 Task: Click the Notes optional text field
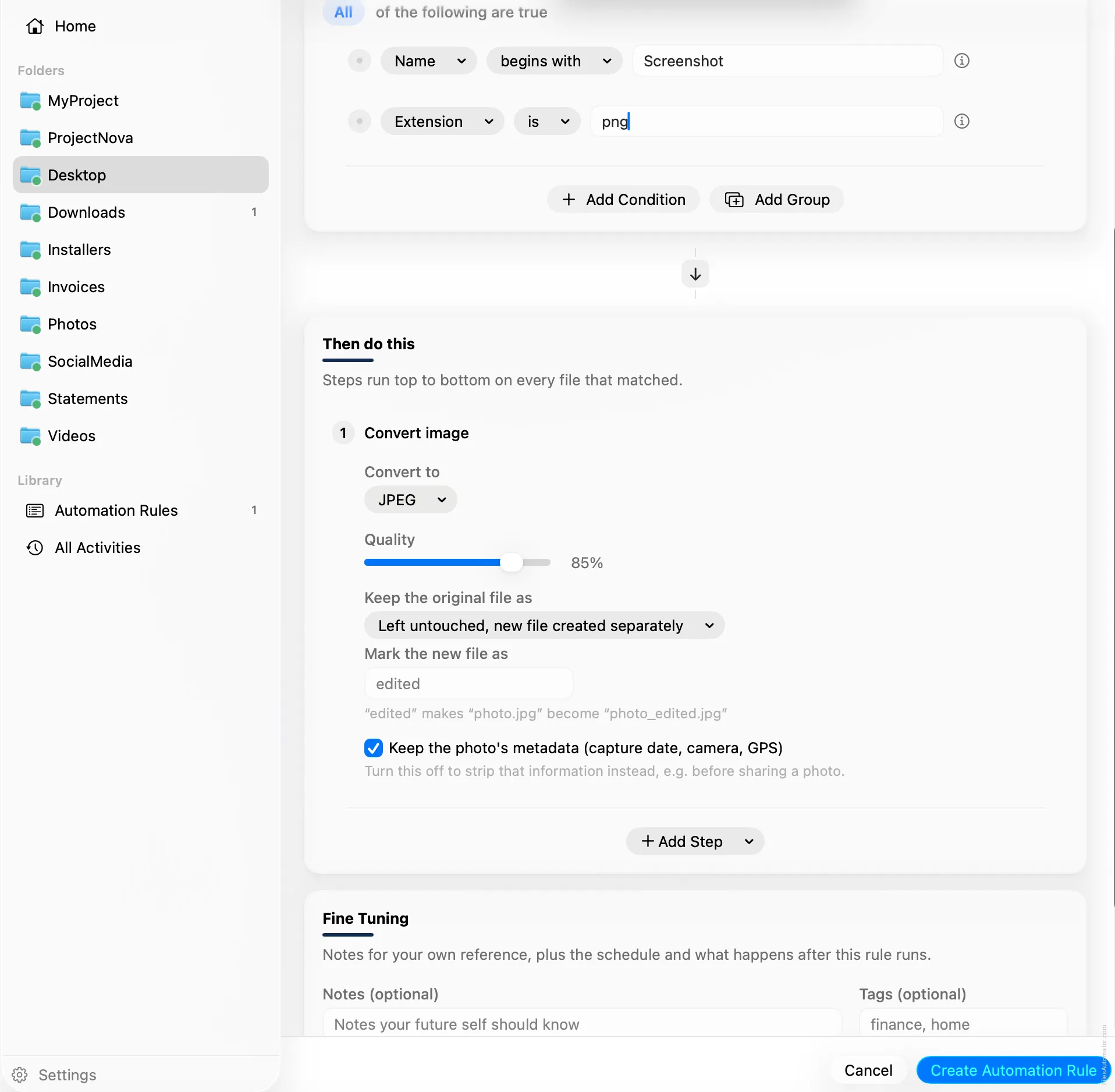(x=582, y=1023)
